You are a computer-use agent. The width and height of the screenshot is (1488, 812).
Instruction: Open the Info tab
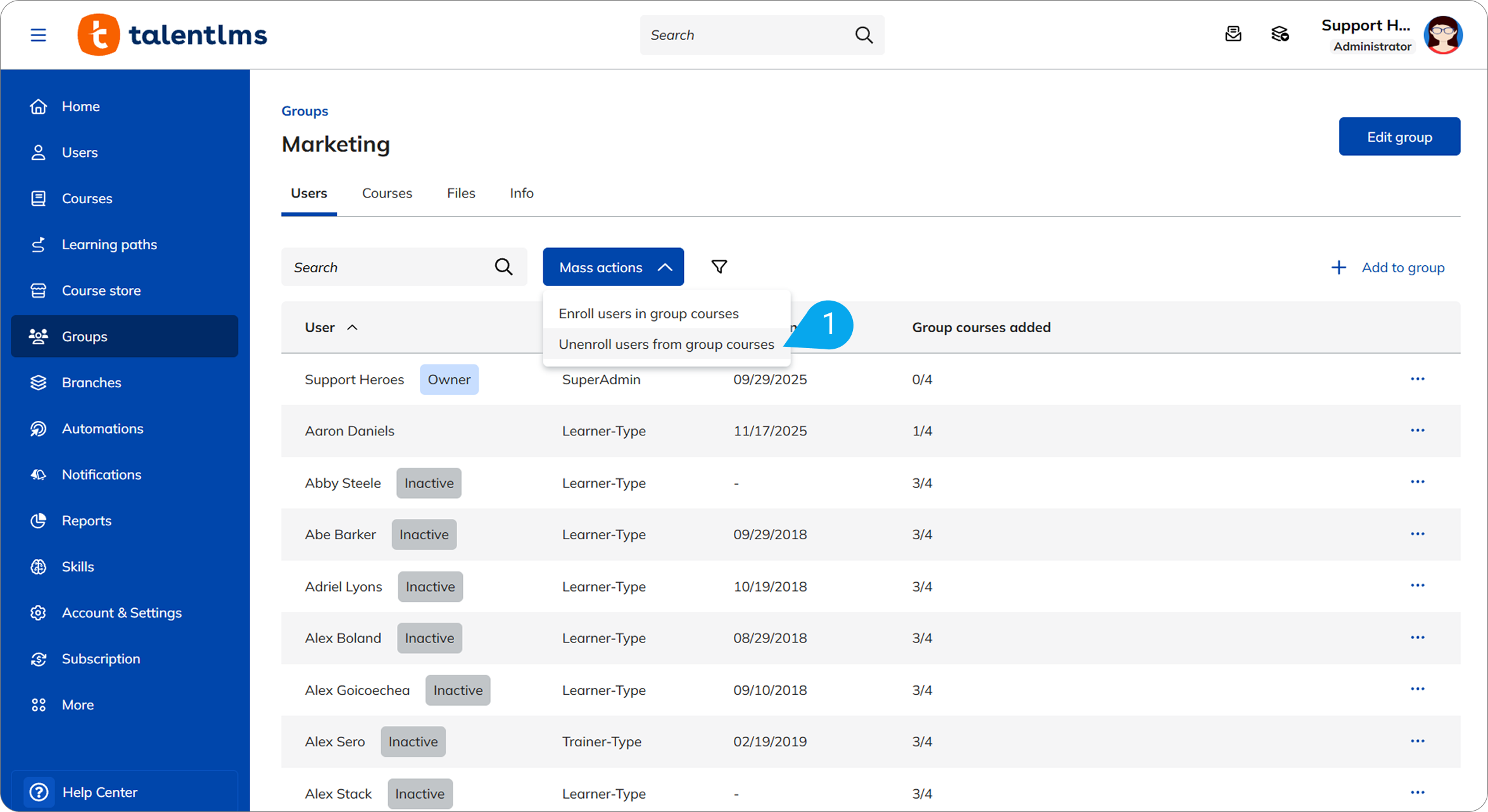(521, 193)
